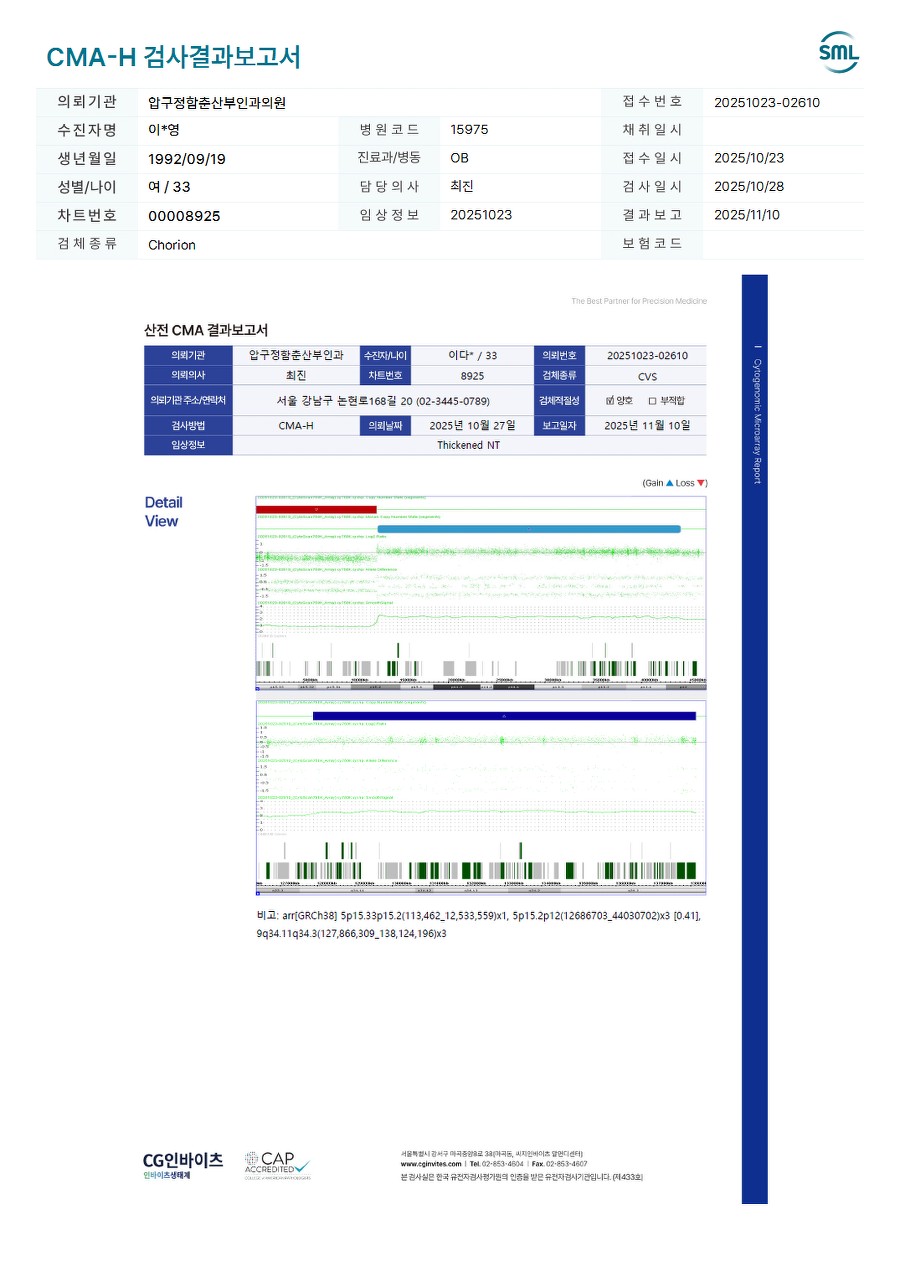Click the 검사일시 date 2025/10/28
Screen dimensions: 900x1271
(749, 187)
